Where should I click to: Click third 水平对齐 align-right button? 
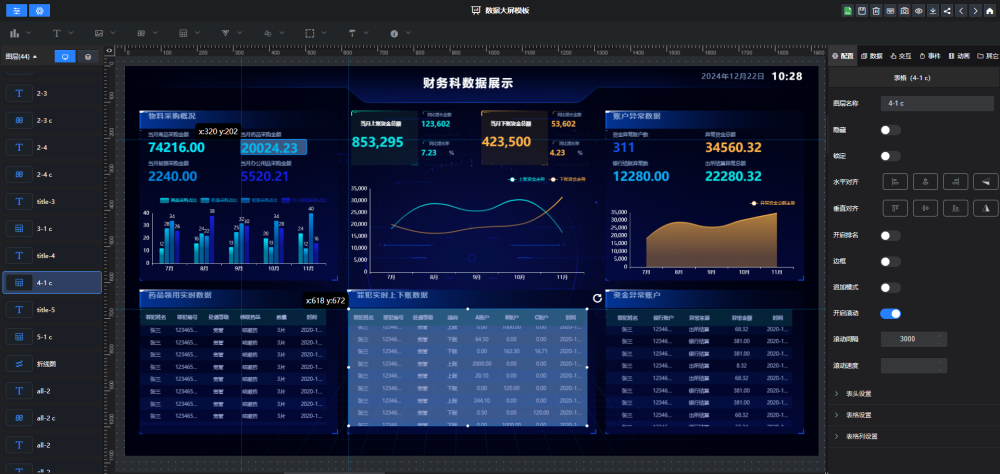click(955, 182)
